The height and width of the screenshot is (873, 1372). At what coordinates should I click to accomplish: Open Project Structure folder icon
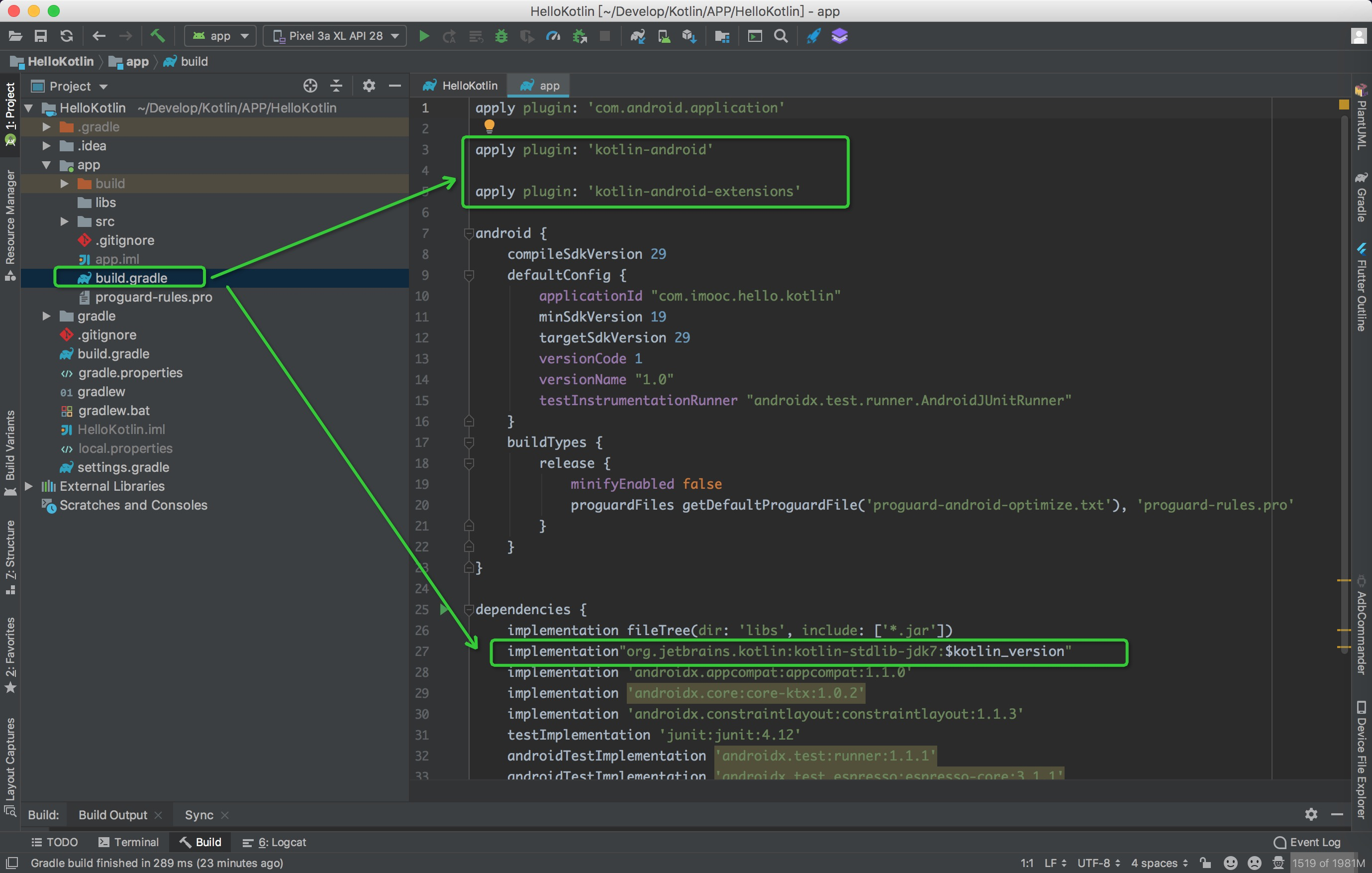point(722,36)
